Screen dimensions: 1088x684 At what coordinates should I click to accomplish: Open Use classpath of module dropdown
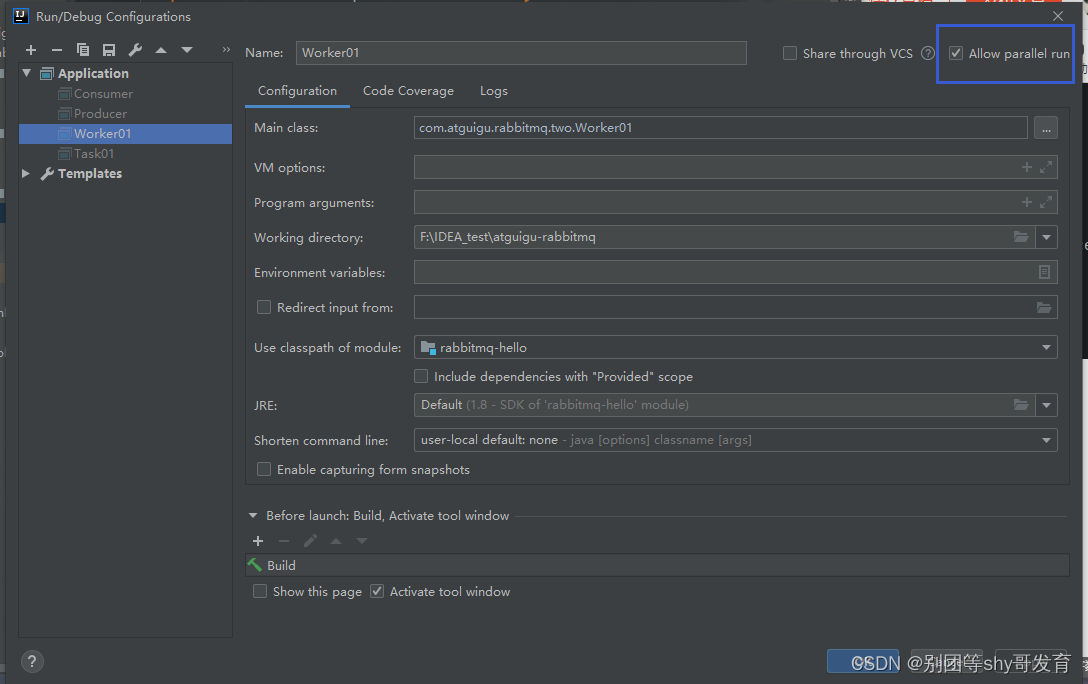(1046, 348)
